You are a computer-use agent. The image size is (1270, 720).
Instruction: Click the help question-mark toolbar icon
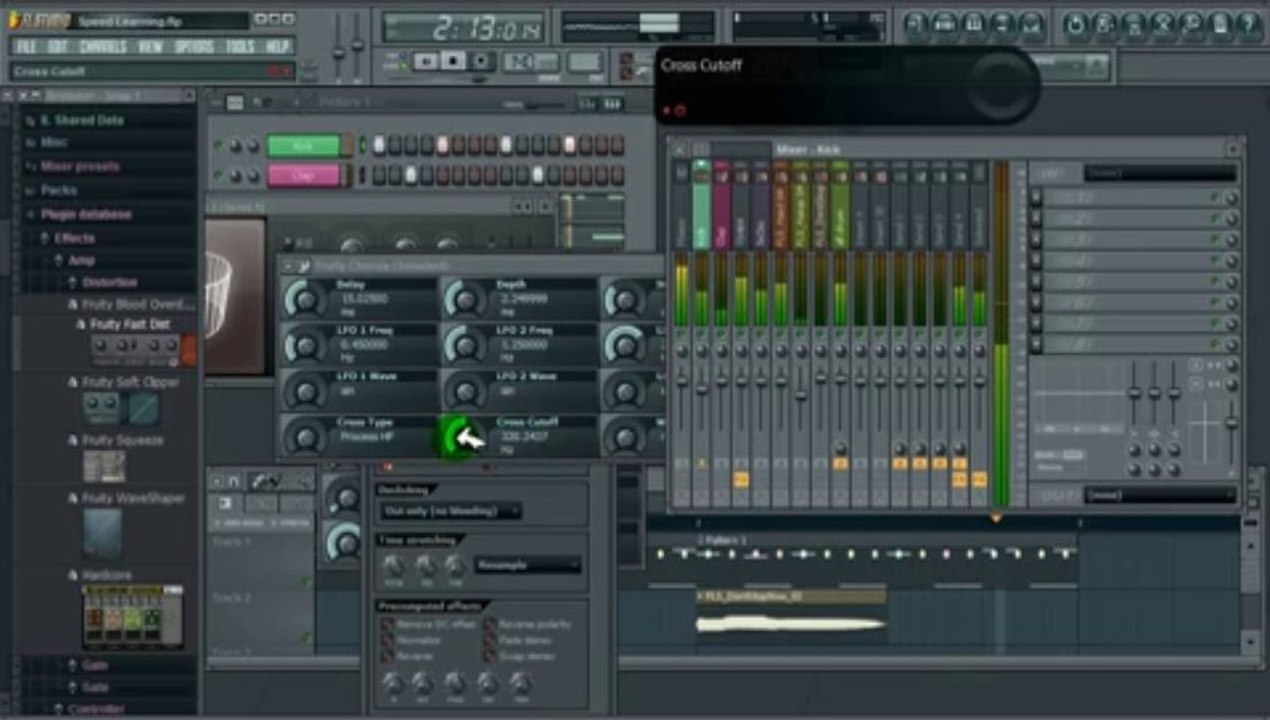point(1248,25)
